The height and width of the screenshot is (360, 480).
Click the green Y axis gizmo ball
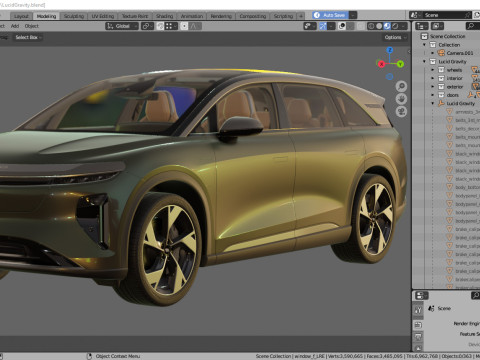coord(400,64)
